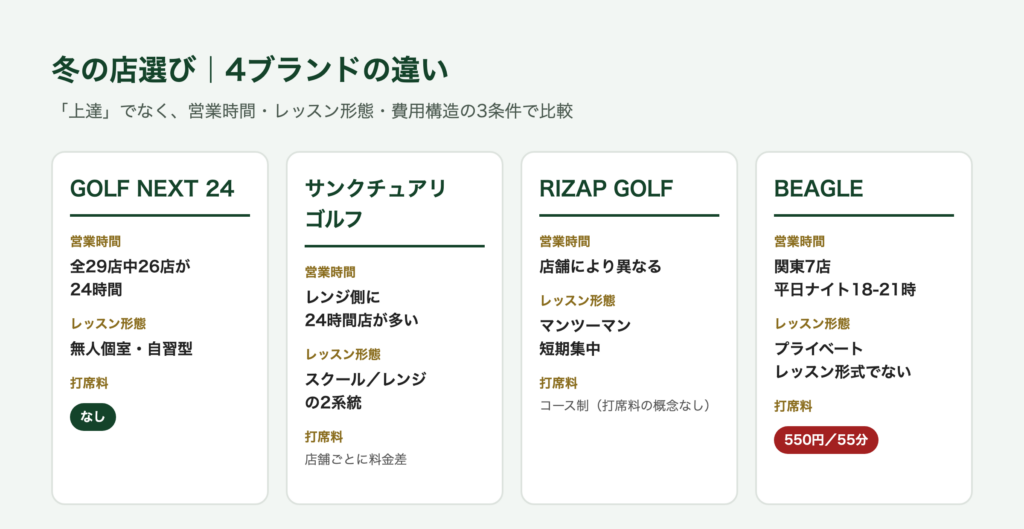Click the subtitle mentioning 3条件で比較
This screenshot has width=1024, height=529.
[x=313, y=111]
